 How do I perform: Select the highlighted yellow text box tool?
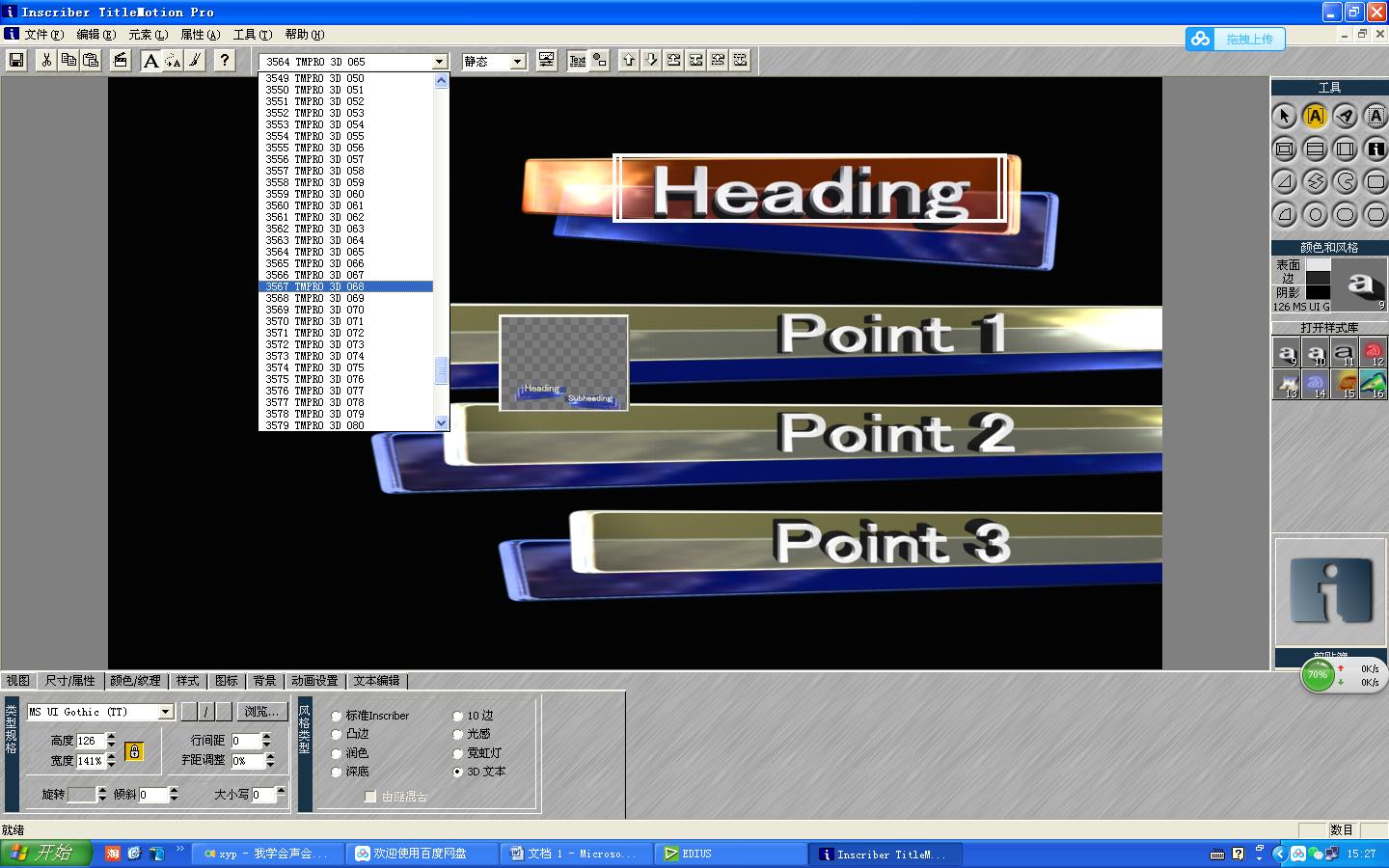coord(1315,117)
